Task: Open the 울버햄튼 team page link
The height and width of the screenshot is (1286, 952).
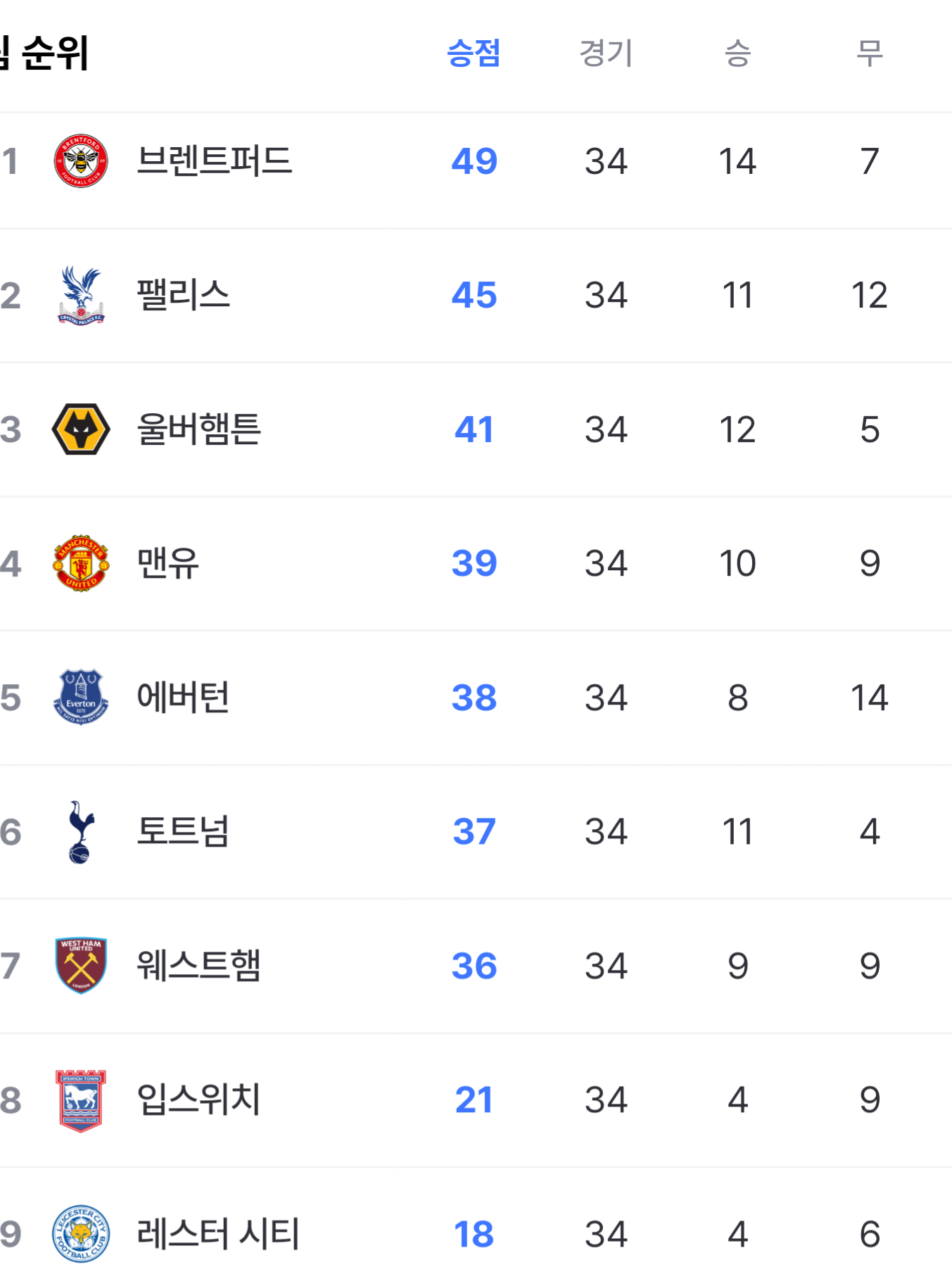Action: click(x=198, y=429)
